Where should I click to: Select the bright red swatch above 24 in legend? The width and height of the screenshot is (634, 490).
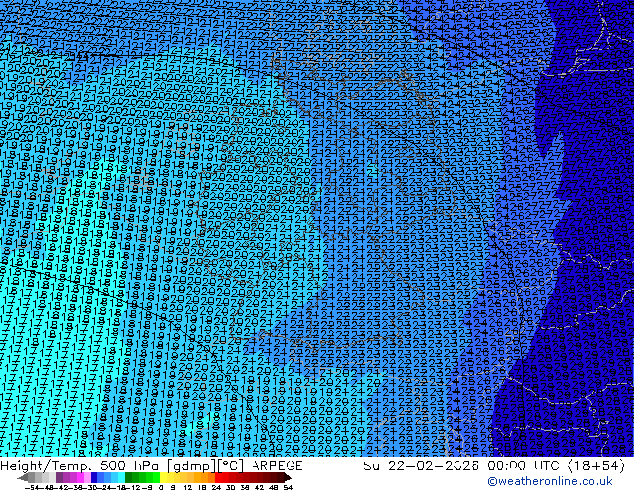pos(218,477)
